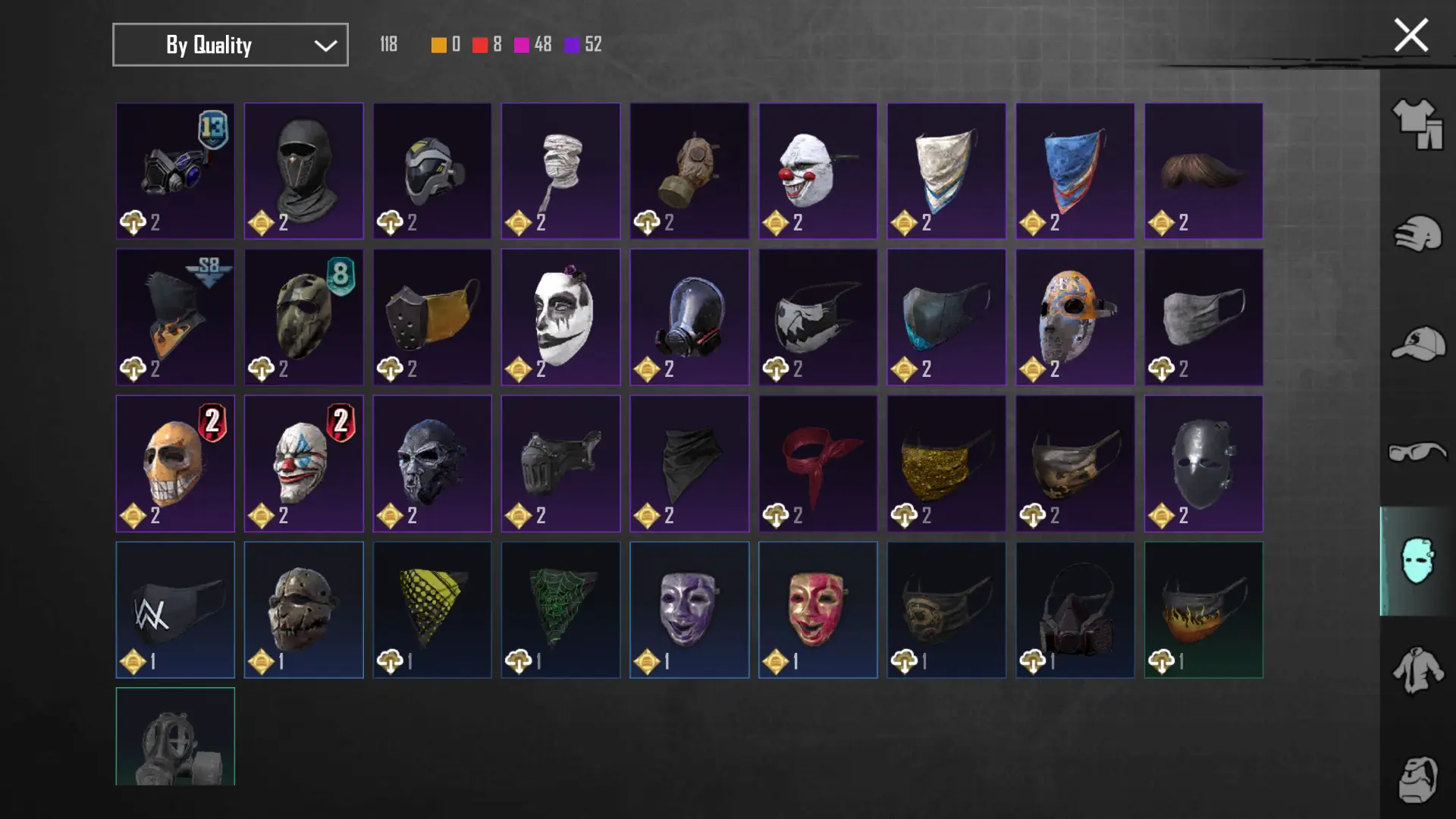Select the Alan Walker black face mask
The height and width of the screenshot is (819, 1456).
[x=175, y=610]
